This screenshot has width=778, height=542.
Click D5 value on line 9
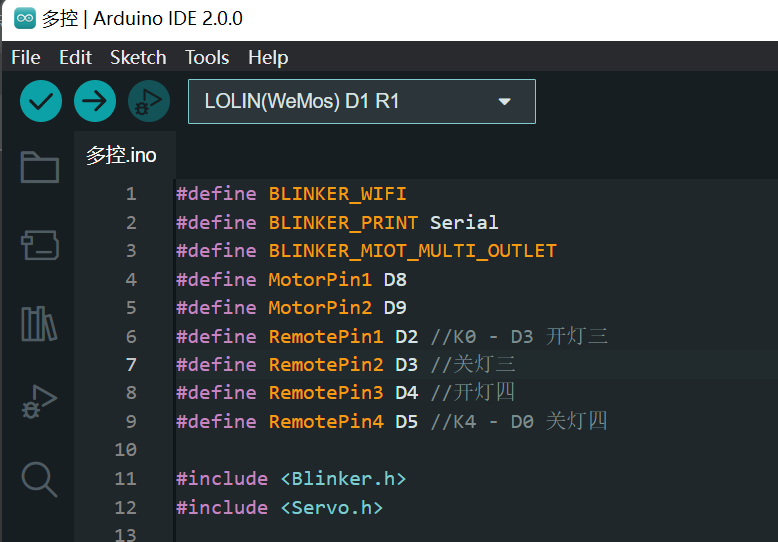pos(406,422)
